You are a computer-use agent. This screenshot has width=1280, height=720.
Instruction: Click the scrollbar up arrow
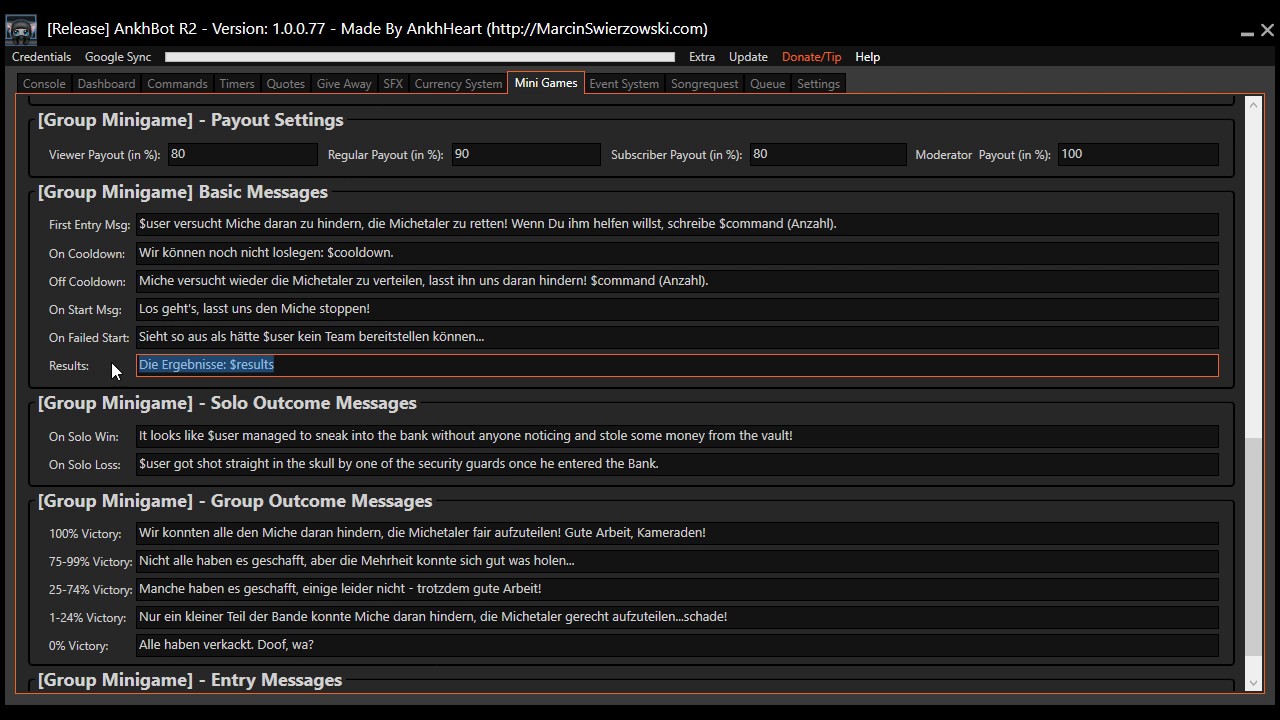pyautogui.click(x=1254, y=103)
